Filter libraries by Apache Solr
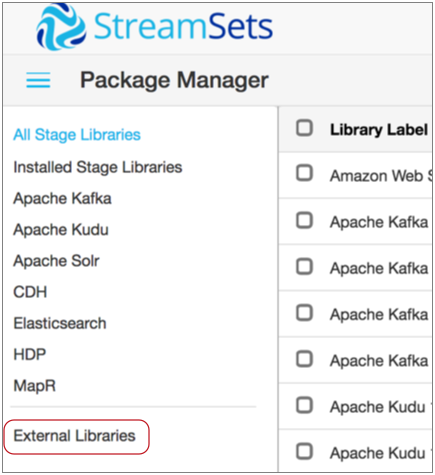Viewport: 435px width, 475px height. [x=56, y=261]
